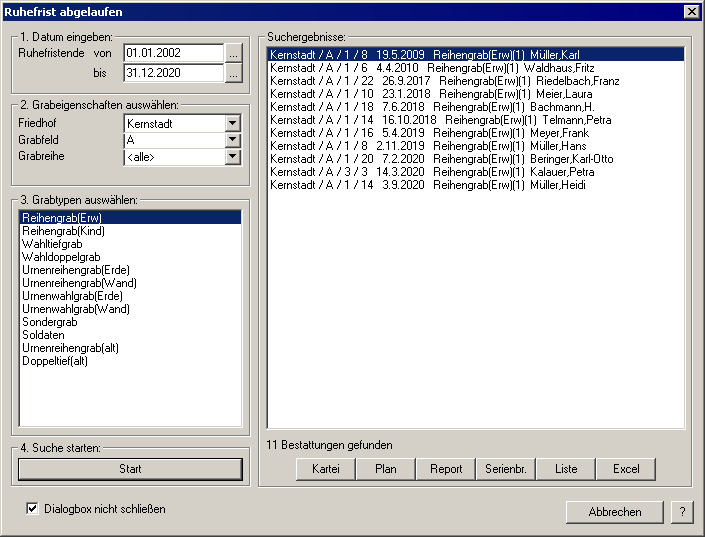The image size is (705, 537).
Task: Generate a Report of results
Action: coord(446,469)
